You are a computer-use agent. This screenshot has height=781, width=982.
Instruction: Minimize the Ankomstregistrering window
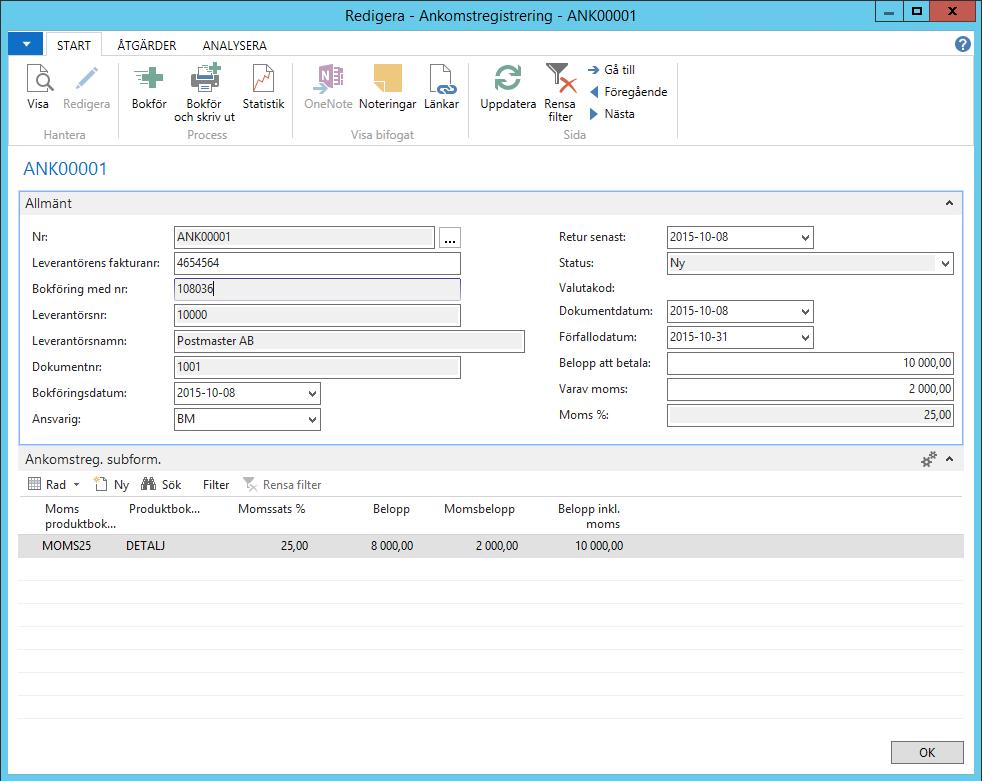(889, 11)
